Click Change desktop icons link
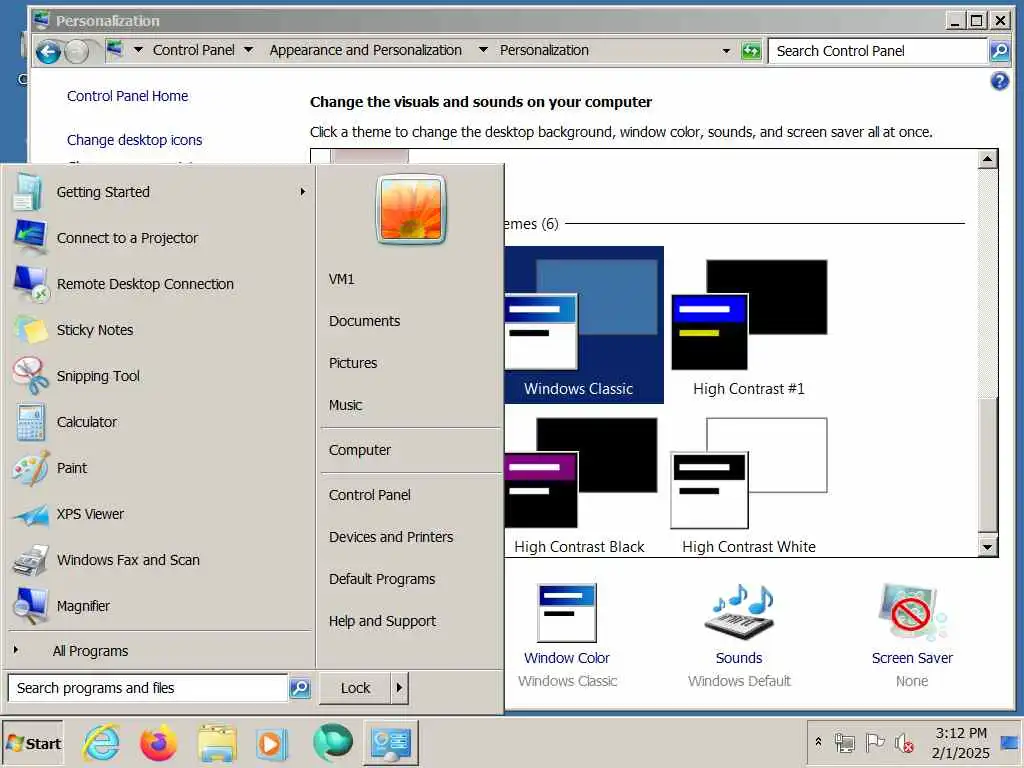1024x768 pixels. click(x=135, y=140)
